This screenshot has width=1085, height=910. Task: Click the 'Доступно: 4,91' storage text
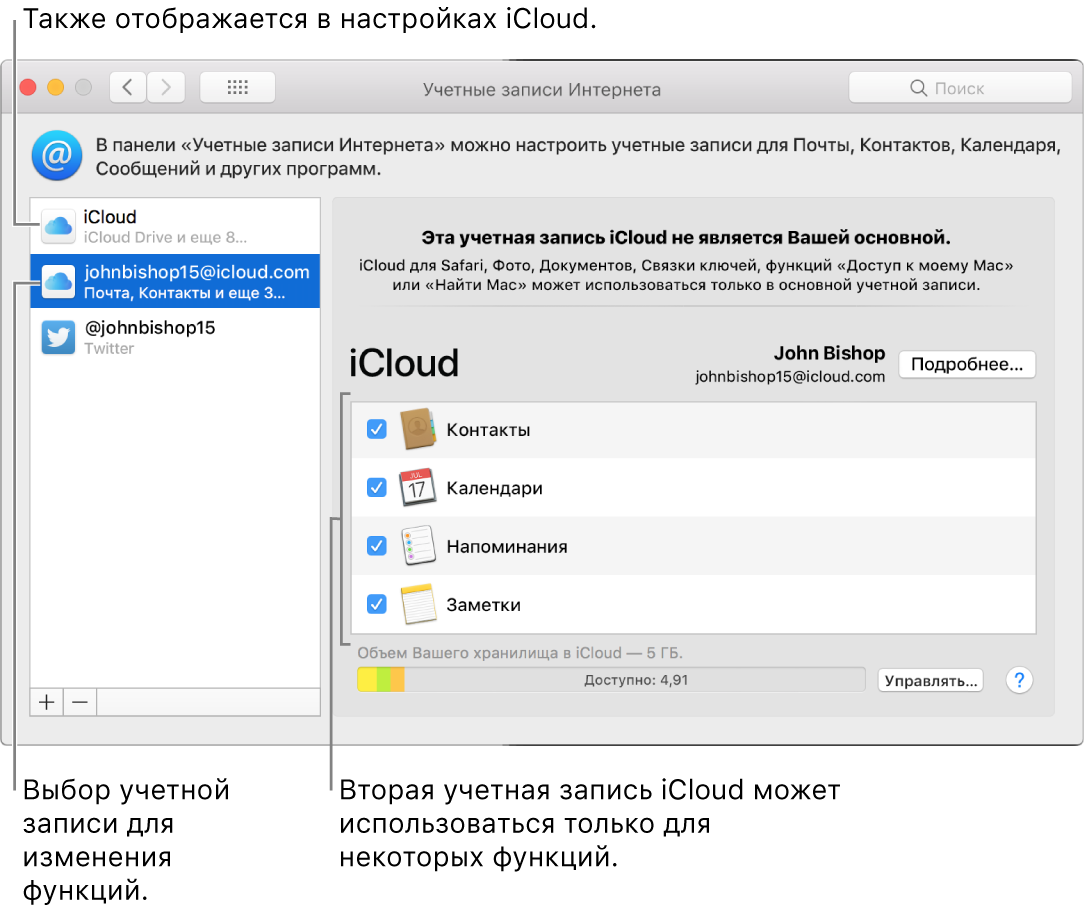tap(636, 680)
